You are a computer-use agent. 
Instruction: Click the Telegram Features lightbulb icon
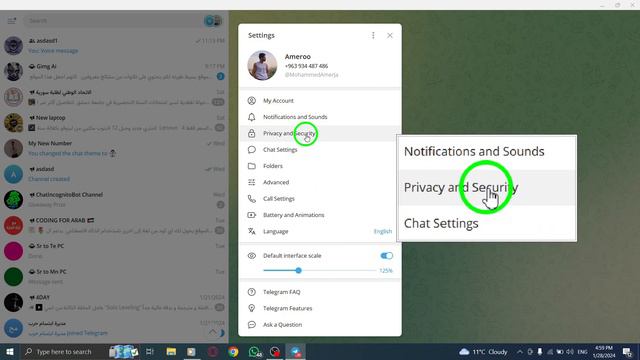point(252,309)
